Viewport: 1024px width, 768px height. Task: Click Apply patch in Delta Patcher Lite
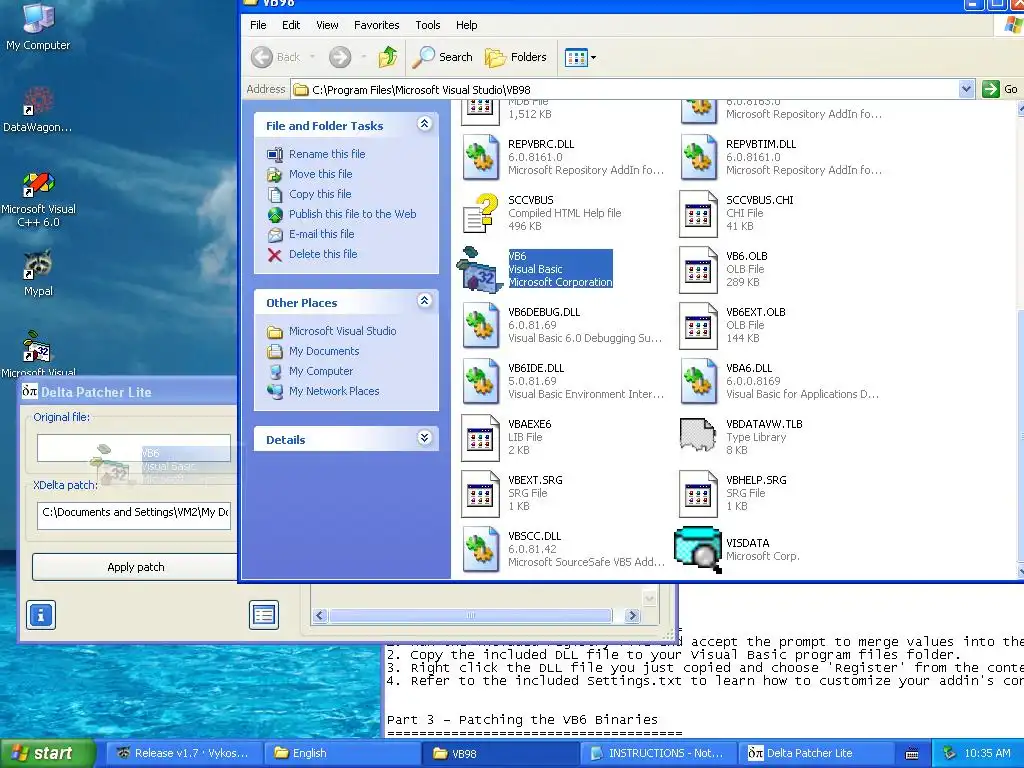pyautogui.click(x=135, y=567)
